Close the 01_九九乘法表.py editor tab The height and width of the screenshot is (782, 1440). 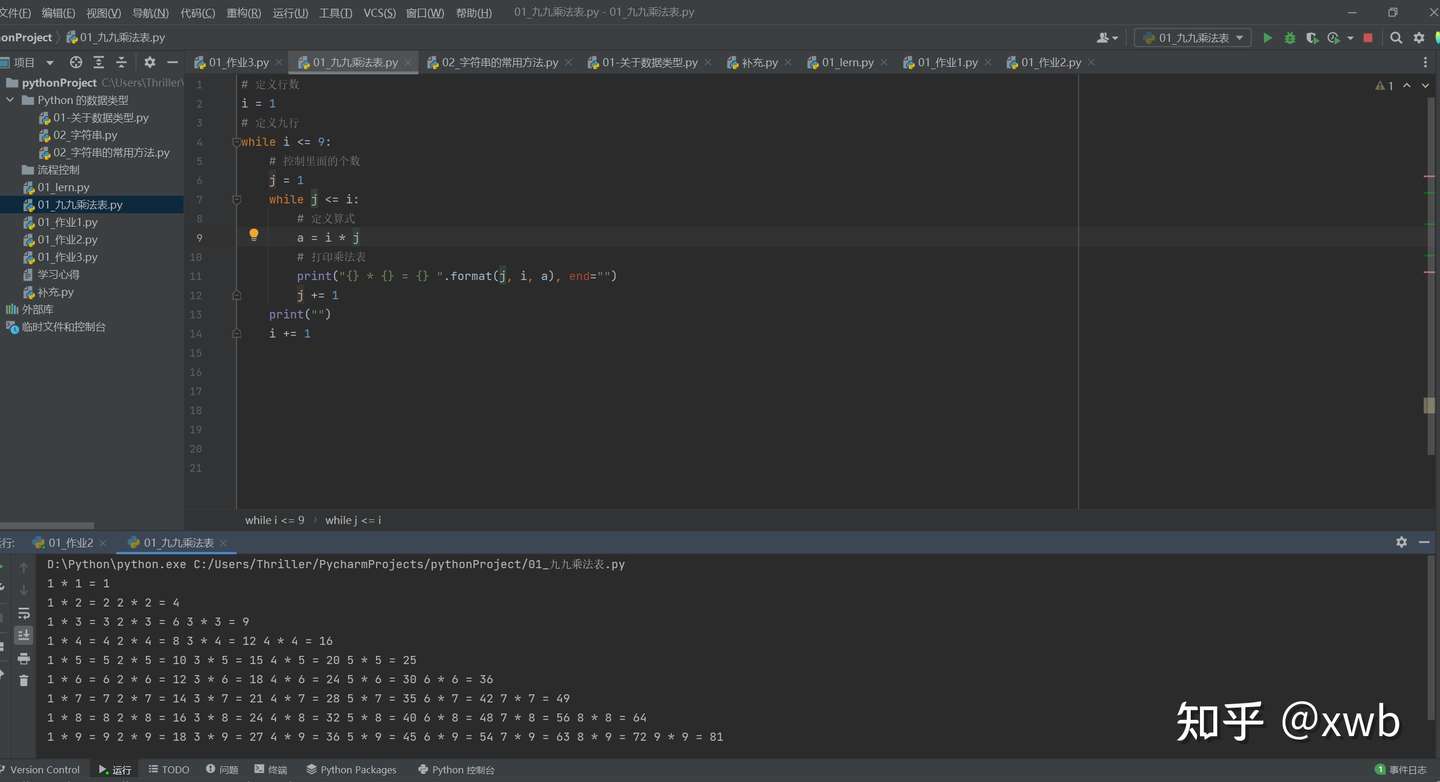tap(408, 62)
